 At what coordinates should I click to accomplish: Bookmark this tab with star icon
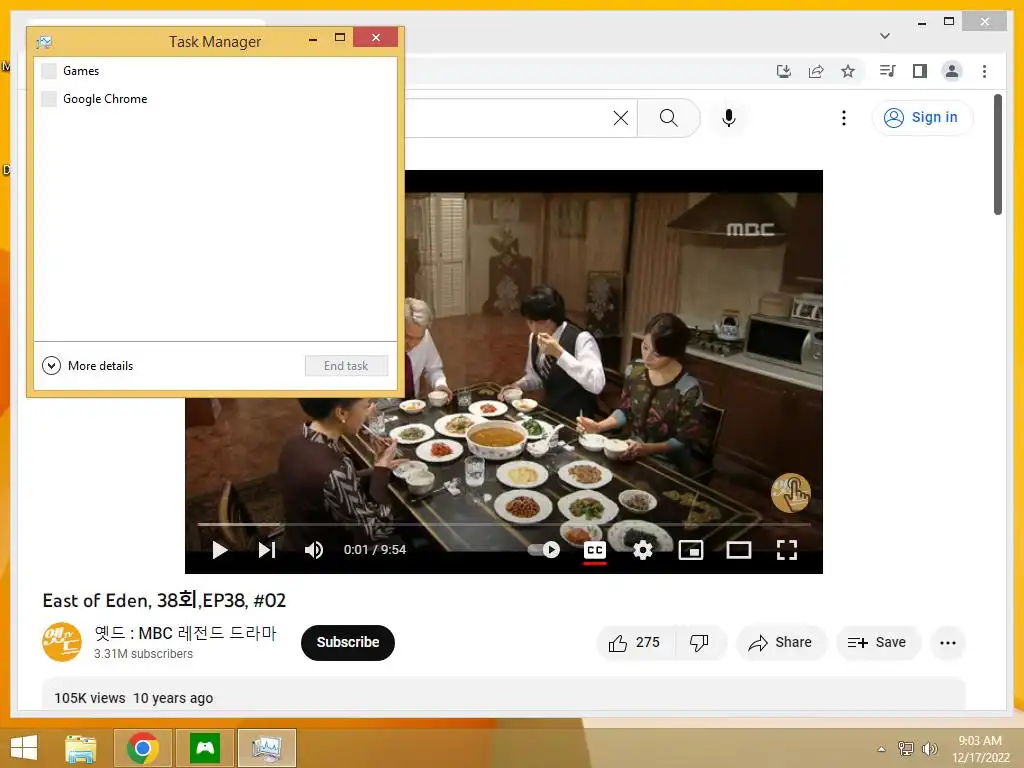pos(848,71)
